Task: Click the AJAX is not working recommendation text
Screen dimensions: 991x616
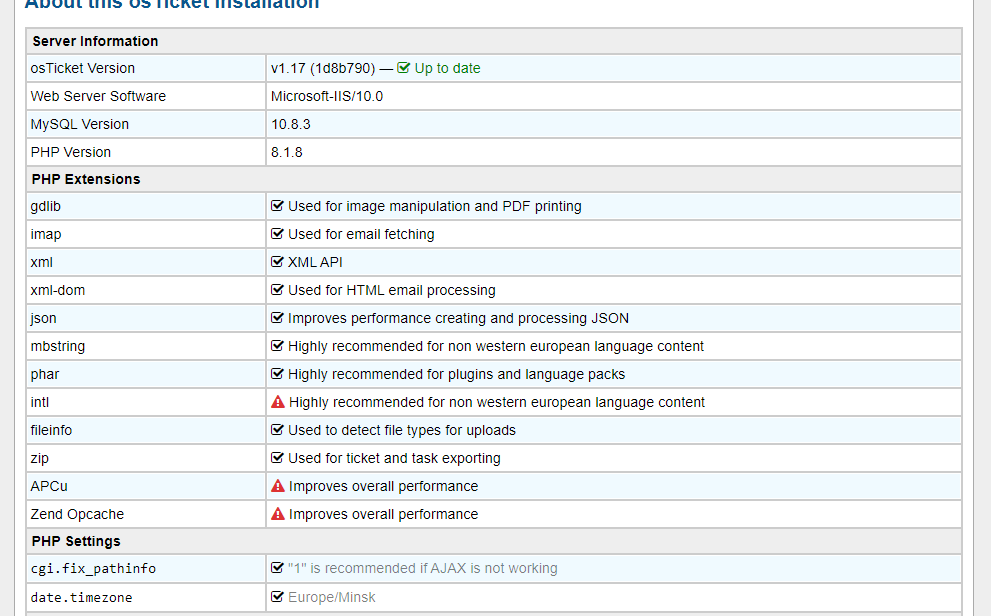Action: click(423, 569)
